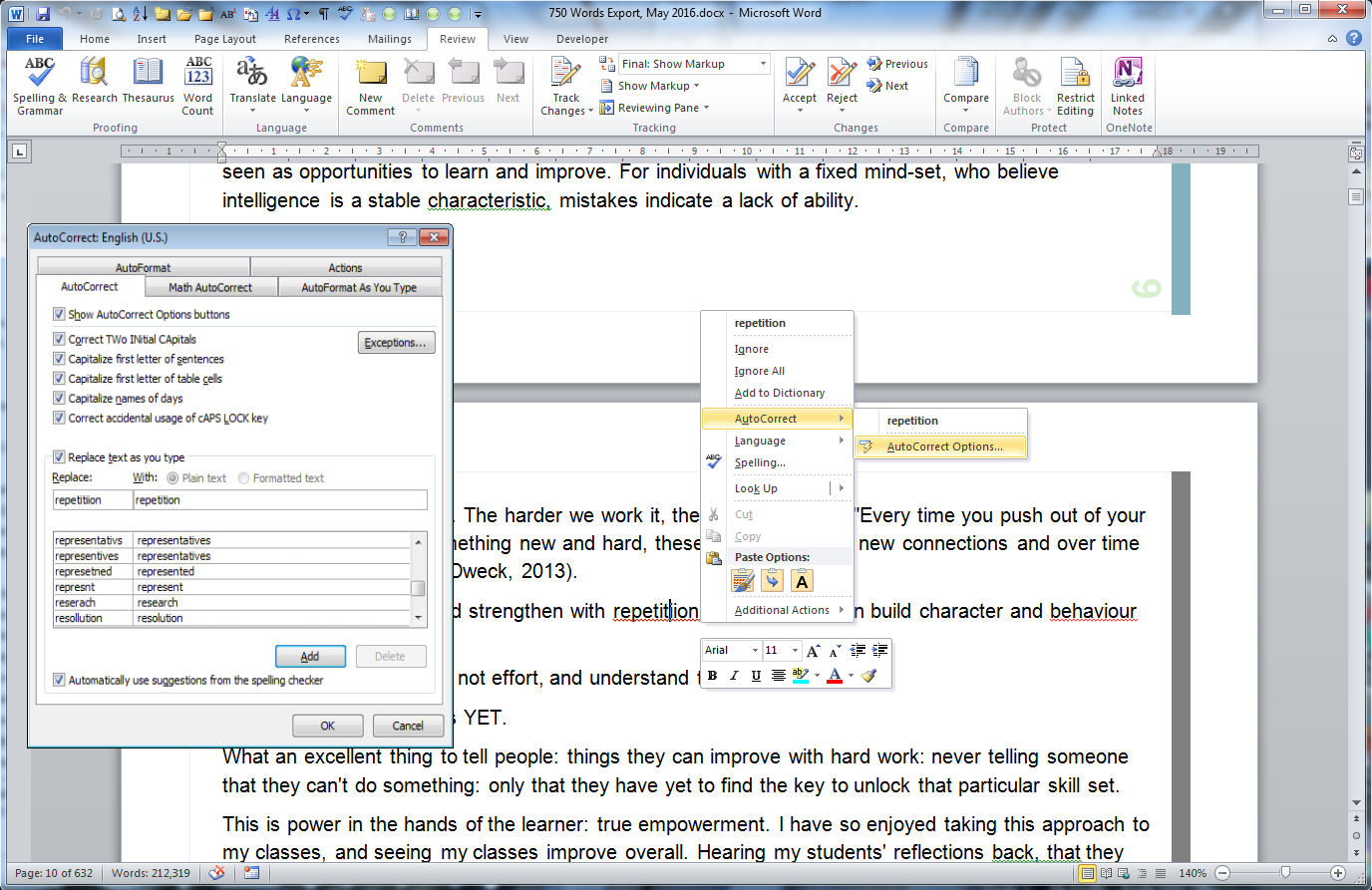Viewport: 1372px width, 890px height.
Task: Open the Track Changes dropdown arrow
Action: 590,111
